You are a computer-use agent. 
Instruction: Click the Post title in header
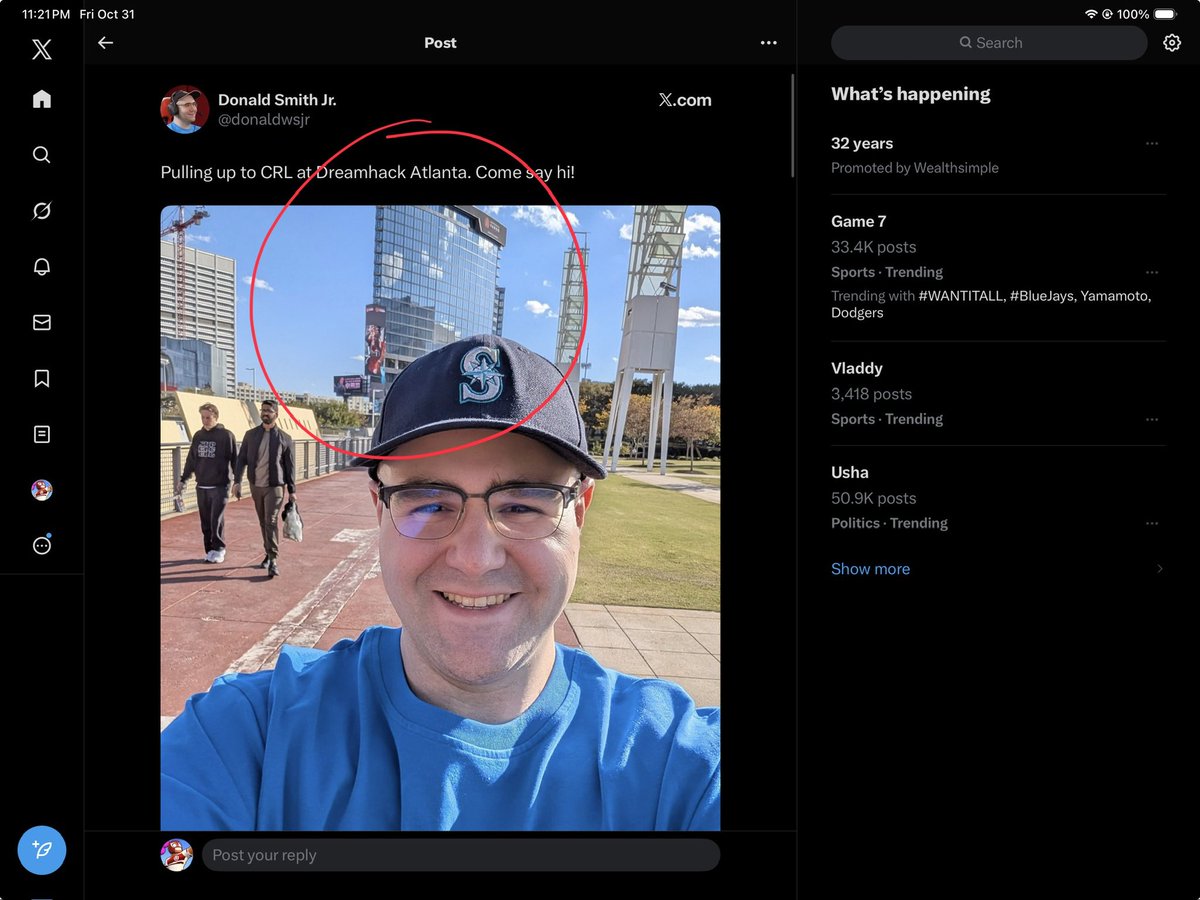coord(440,43)
